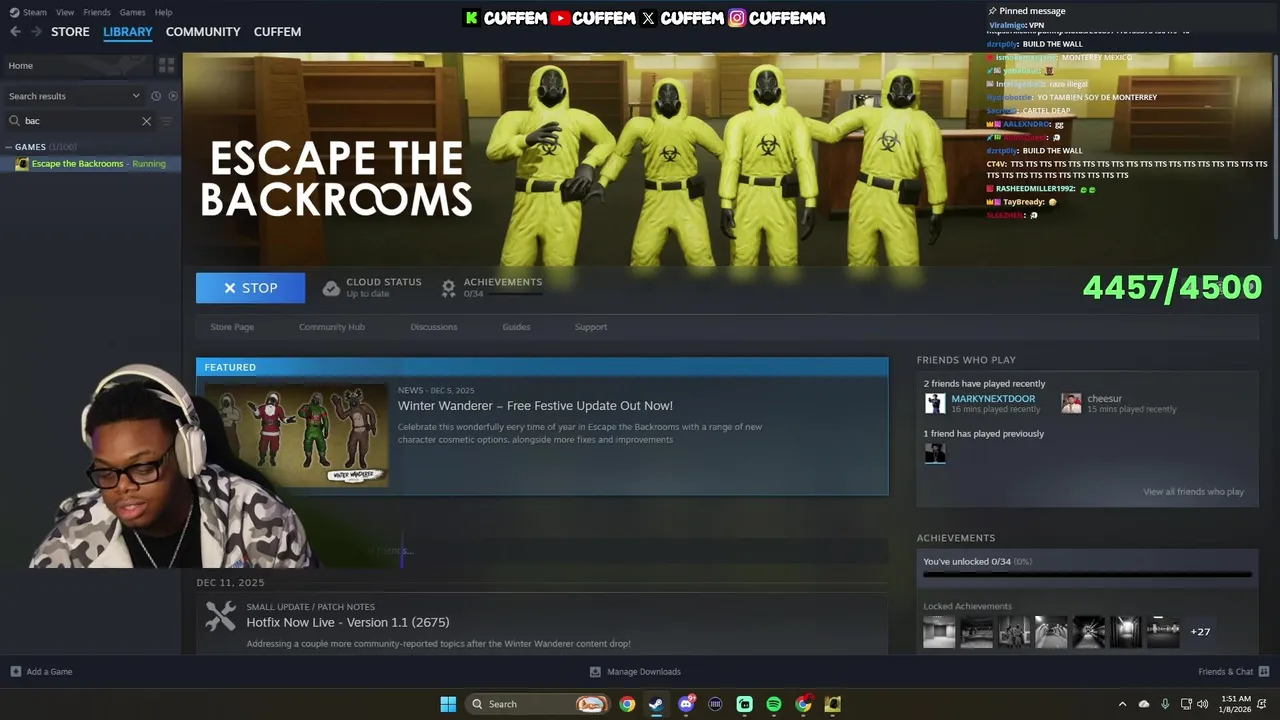This screenshot has height=720, width=1280.
Task: Open Escape the Backrooms taskbar icon
Action: coord(833,704)
